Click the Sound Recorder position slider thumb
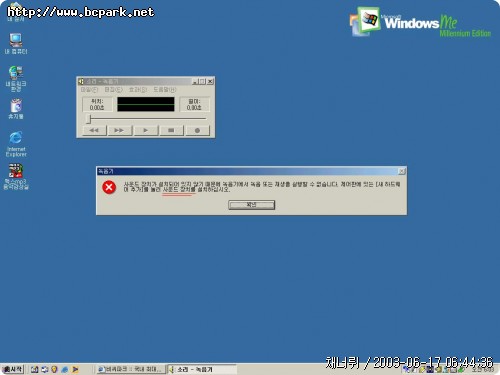The image size is (500, 375). point(89,119)
